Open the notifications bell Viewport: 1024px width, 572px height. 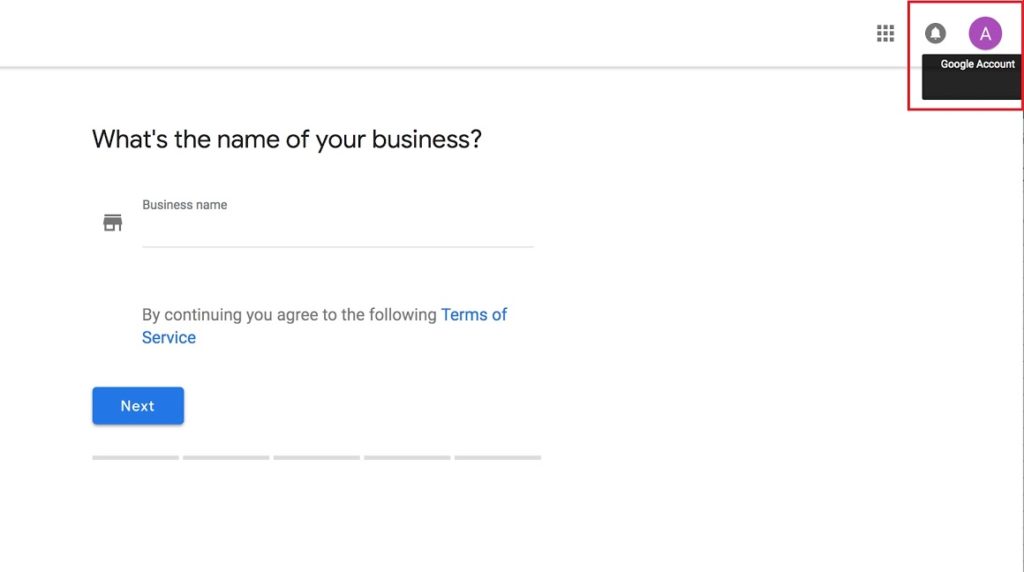pyautogui.click(x=935, y=33)
